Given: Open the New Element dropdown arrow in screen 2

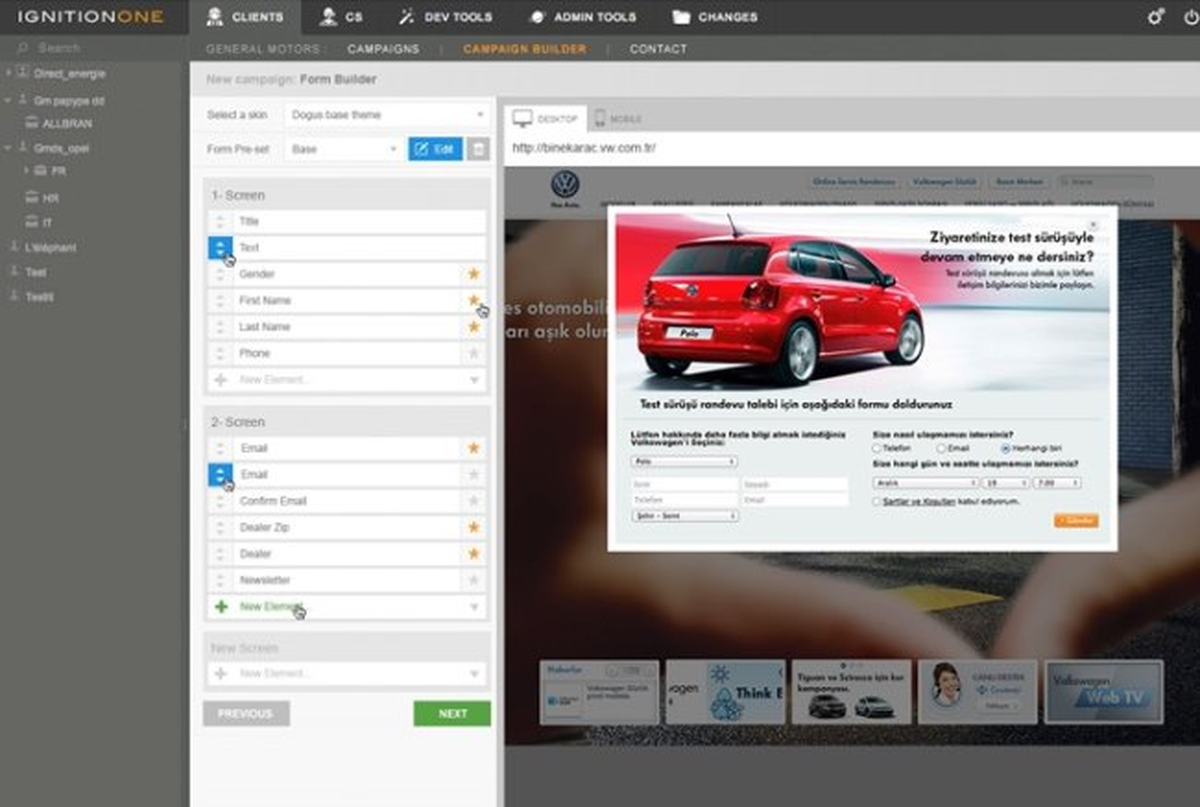Looking at the screenshot, I should [x=474, y=607].
